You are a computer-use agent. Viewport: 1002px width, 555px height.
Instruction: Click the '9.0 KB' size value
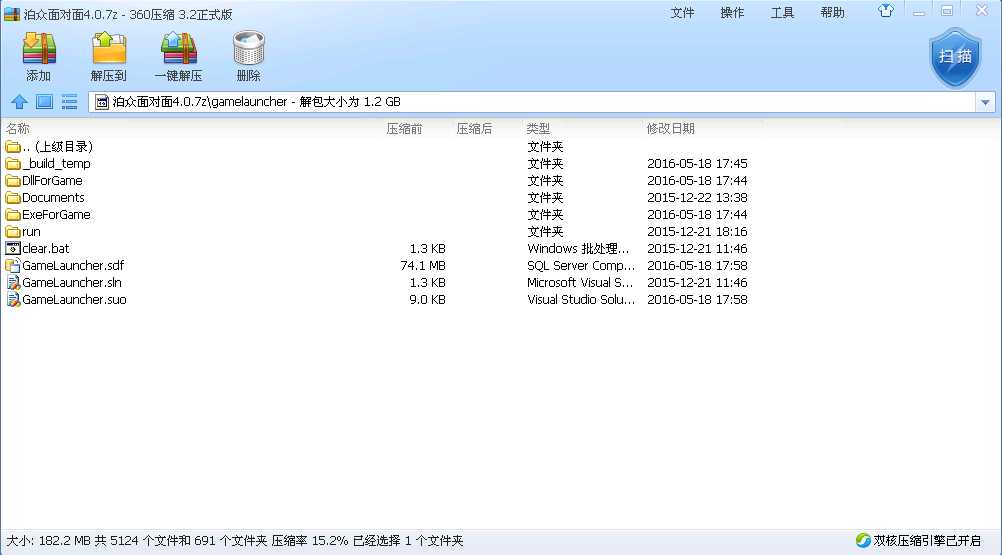428,300
